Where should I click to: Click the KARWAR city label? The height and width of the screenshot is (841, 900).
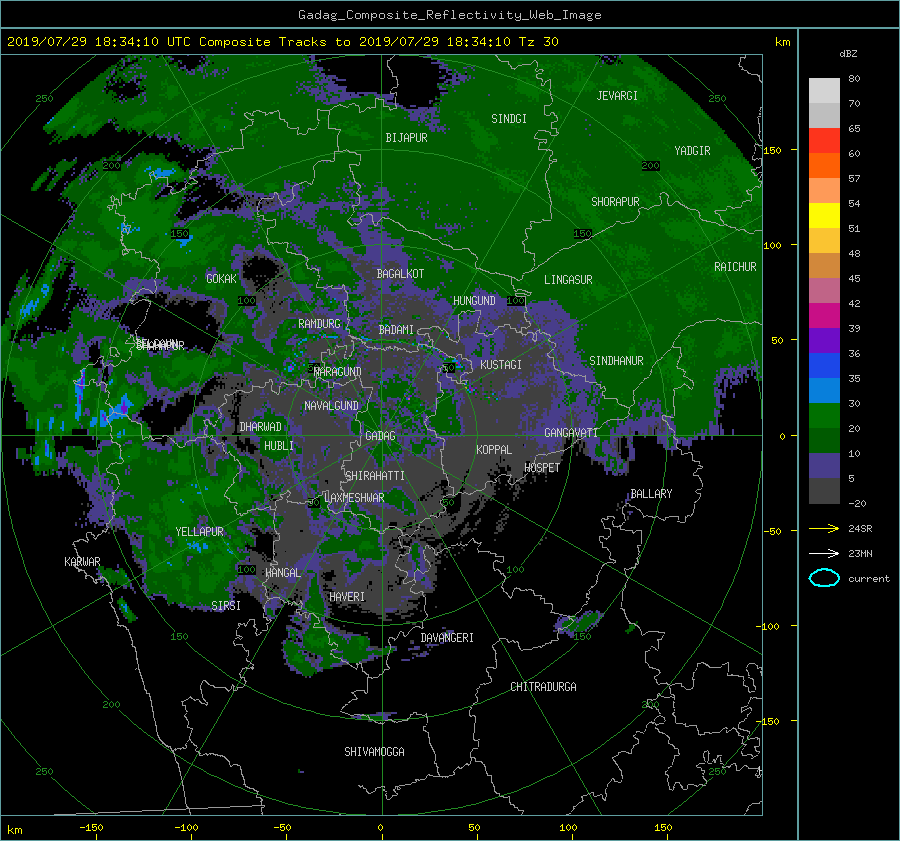[x=82, y=561]
